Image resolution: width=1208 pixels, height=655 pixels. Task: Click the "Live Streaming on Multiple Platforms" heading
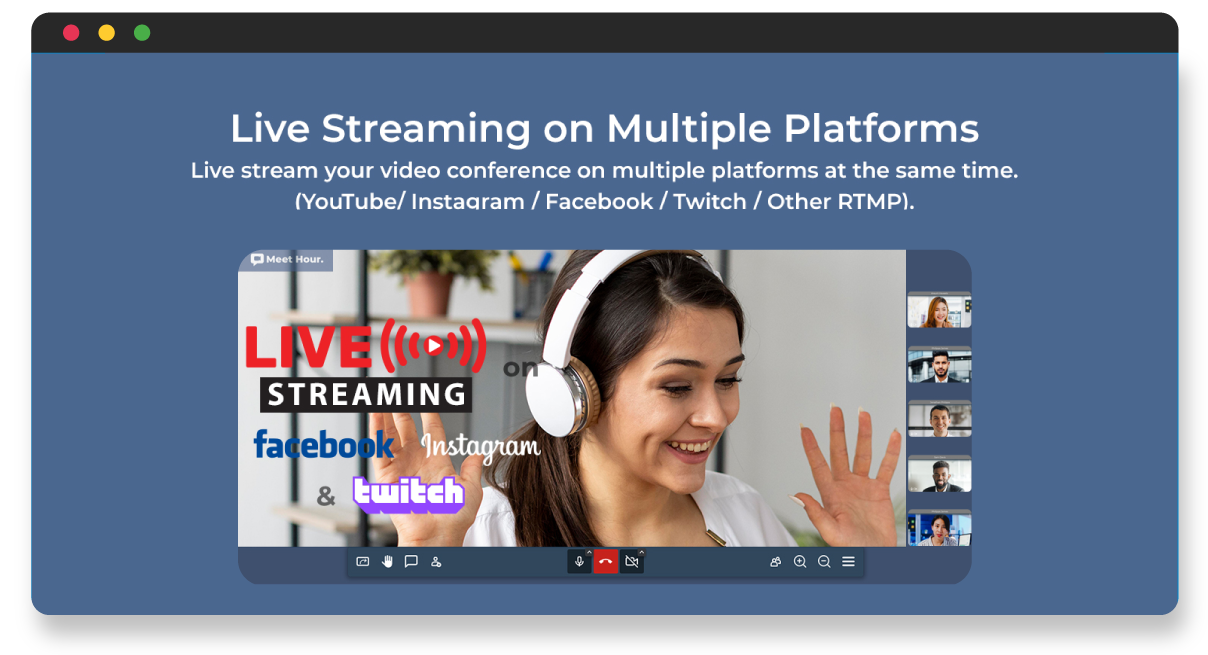click(x=604, y=128)
